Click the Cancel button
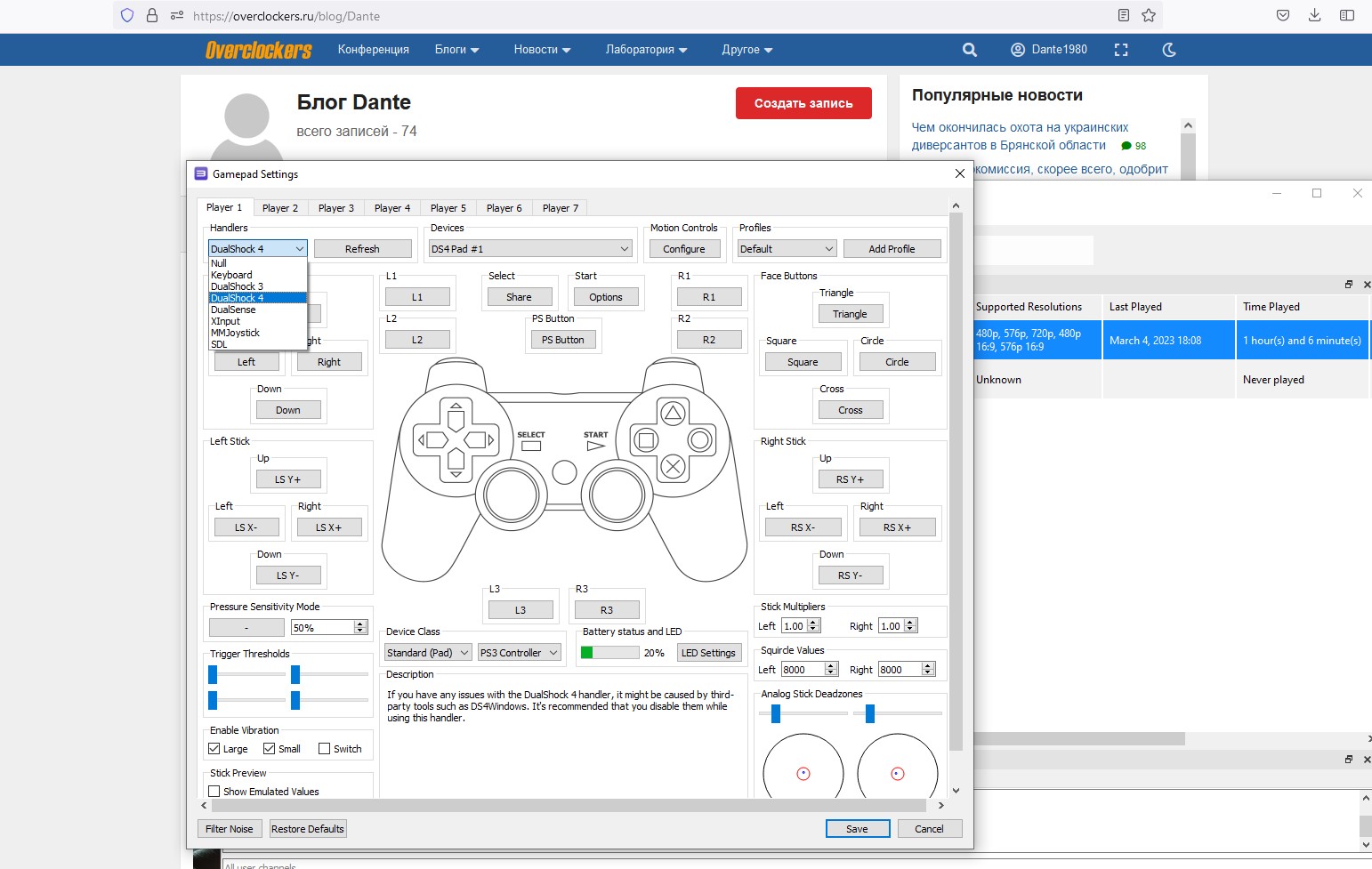The image size is (1372, 869). [x=929, y=829]
